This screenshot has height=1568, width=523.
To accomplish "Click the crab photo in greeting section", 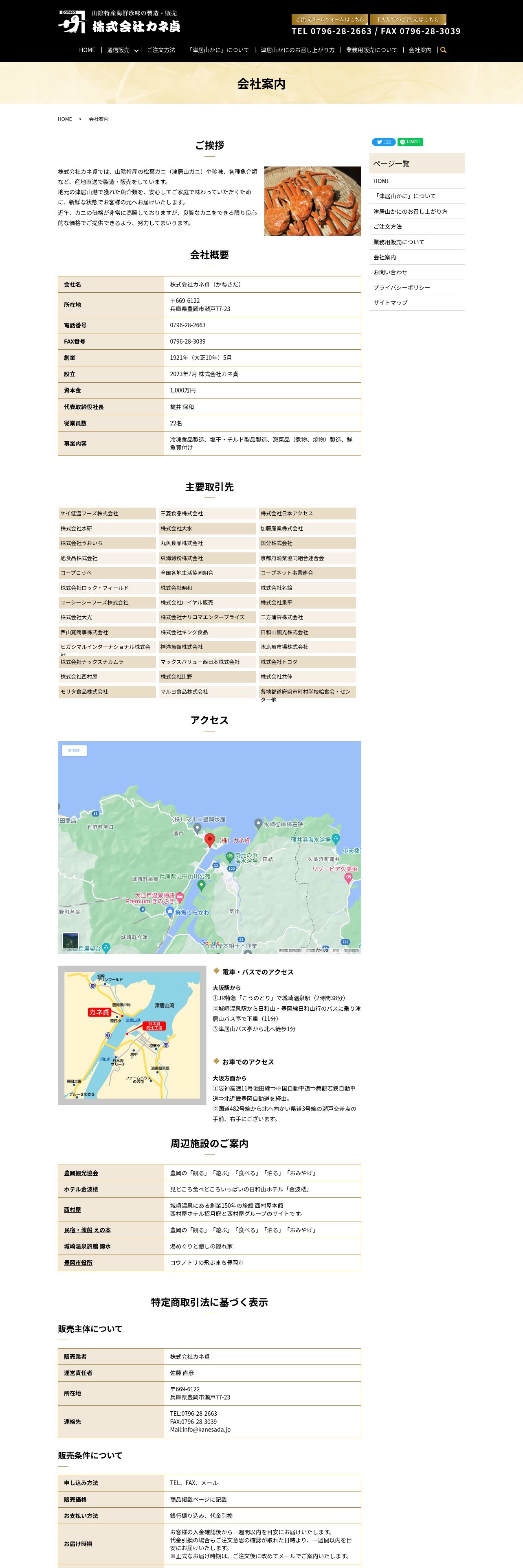I will [312, 201].
